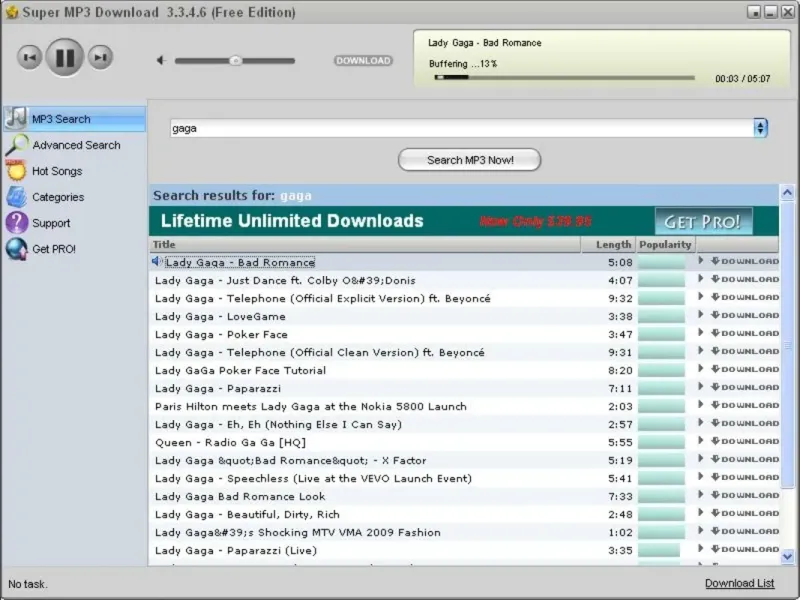Download Paris Hilton meets Lady Gaga track
Viewport: 800px width, 600px height.
point(745,405)
